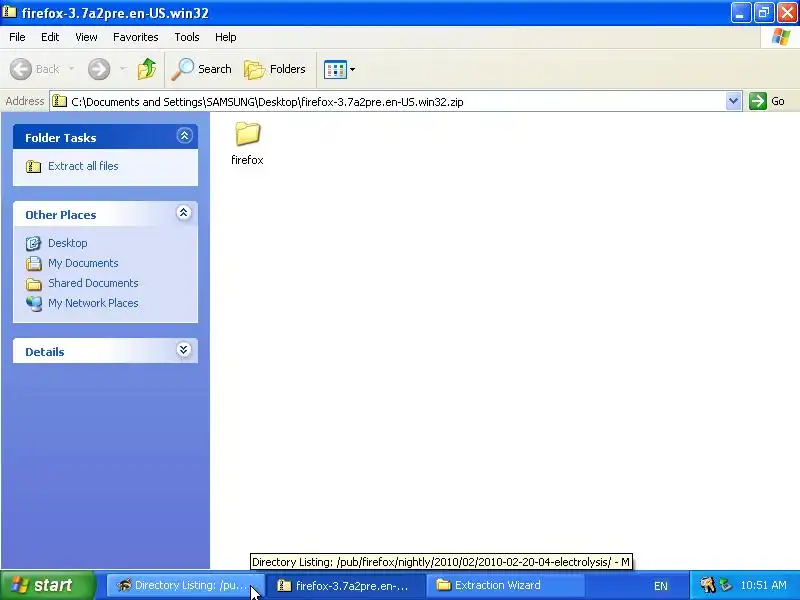Open the Tools menu
Image resolution: width=800 pixels, height=600 pixels.
point(187,37)
